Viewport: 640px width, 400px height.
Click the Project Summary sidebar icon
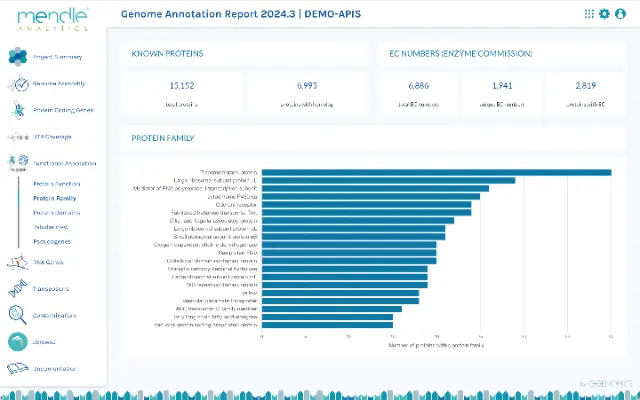pos(18,57)
